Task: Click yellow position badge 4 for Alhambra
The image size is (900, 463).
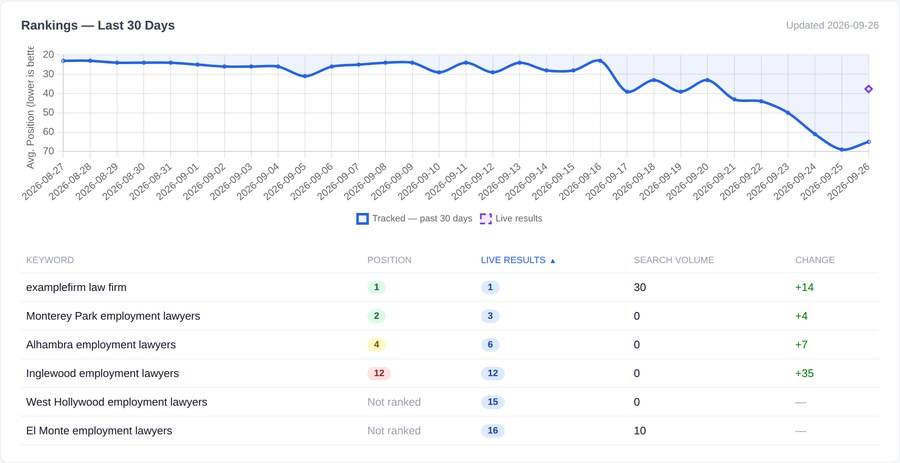Action: [377, 345]
